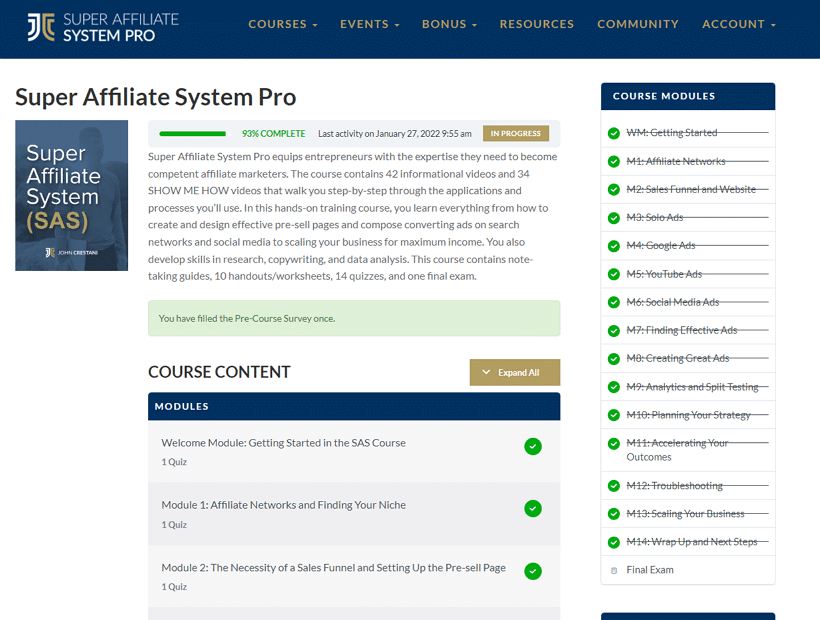Expand all course content modules
Image resolution: width=820 pixels, height=620 pixels.
point(515,372)
